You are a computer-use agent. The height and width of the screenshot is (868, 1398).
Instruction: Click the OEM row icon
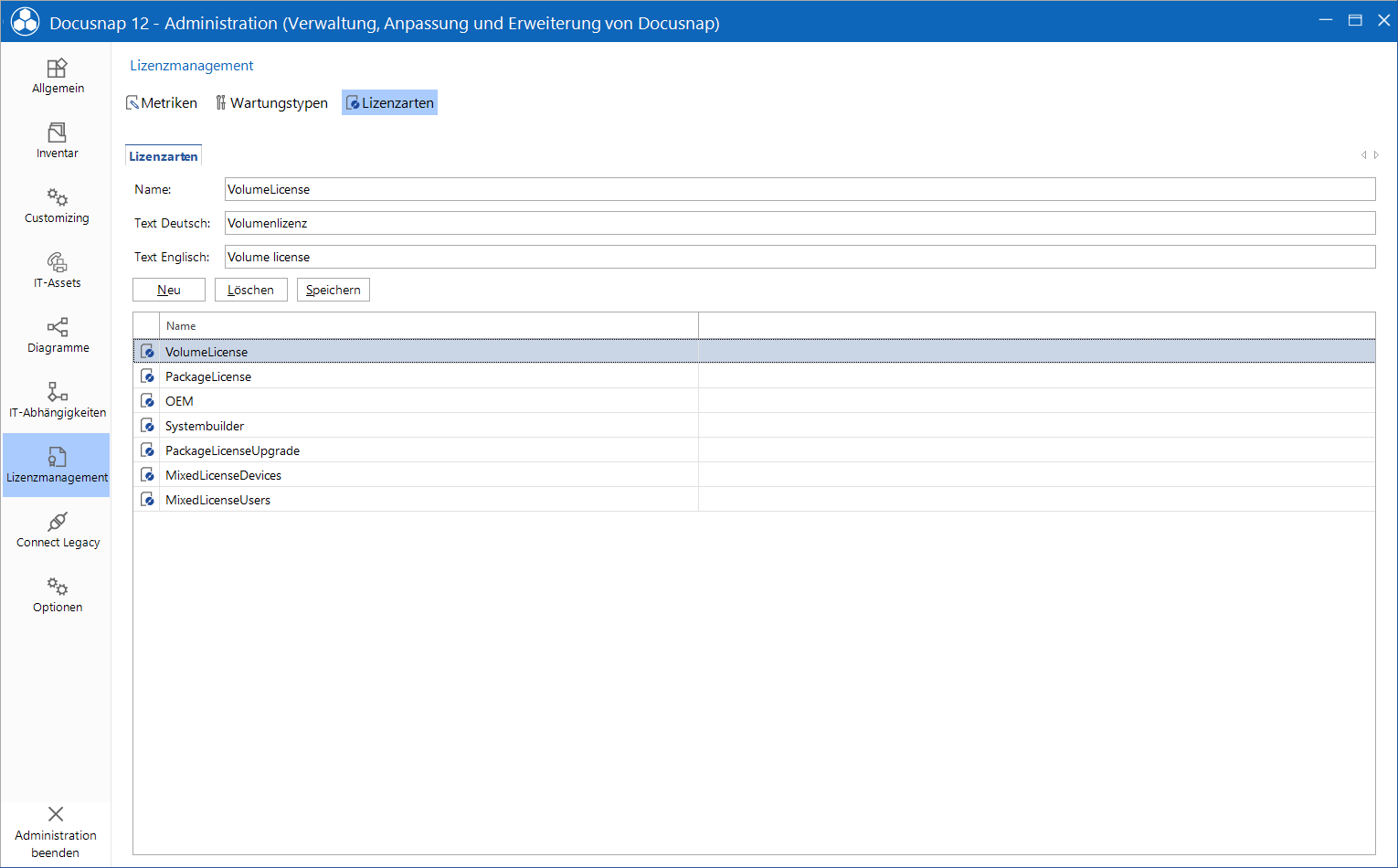147,400
